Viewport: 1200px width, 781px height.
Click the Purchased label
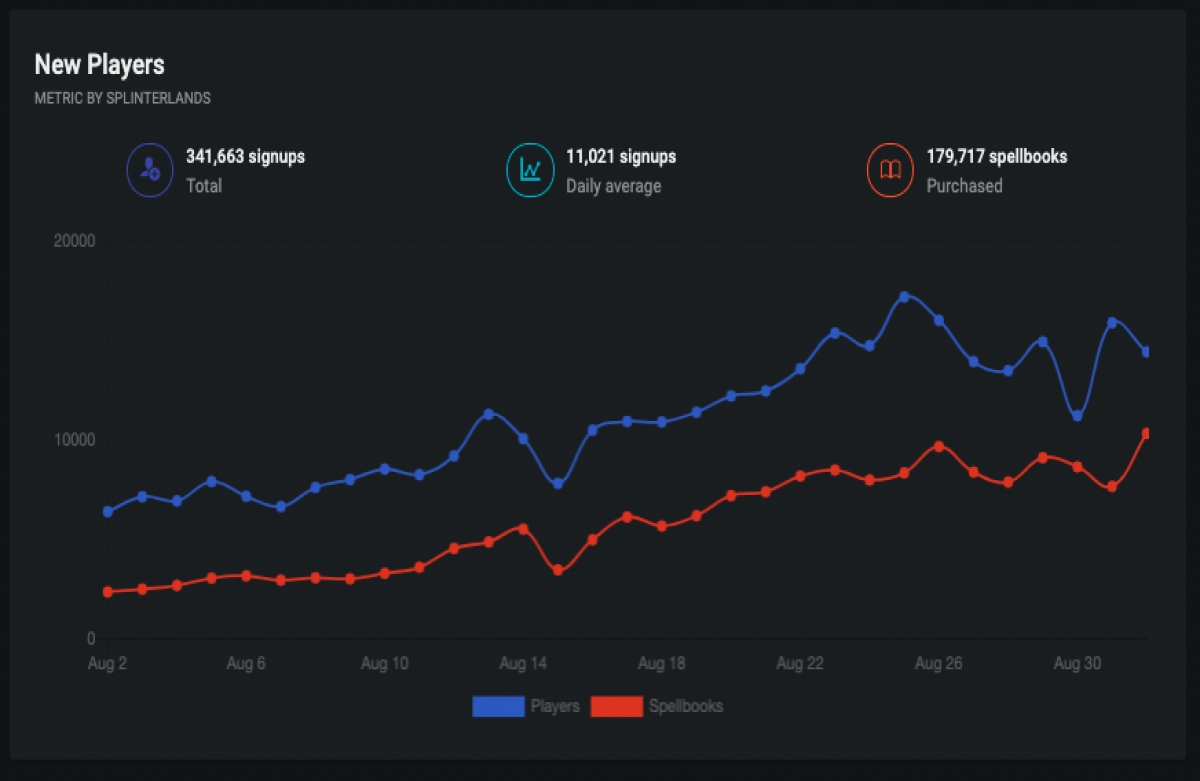coord(964,186)
